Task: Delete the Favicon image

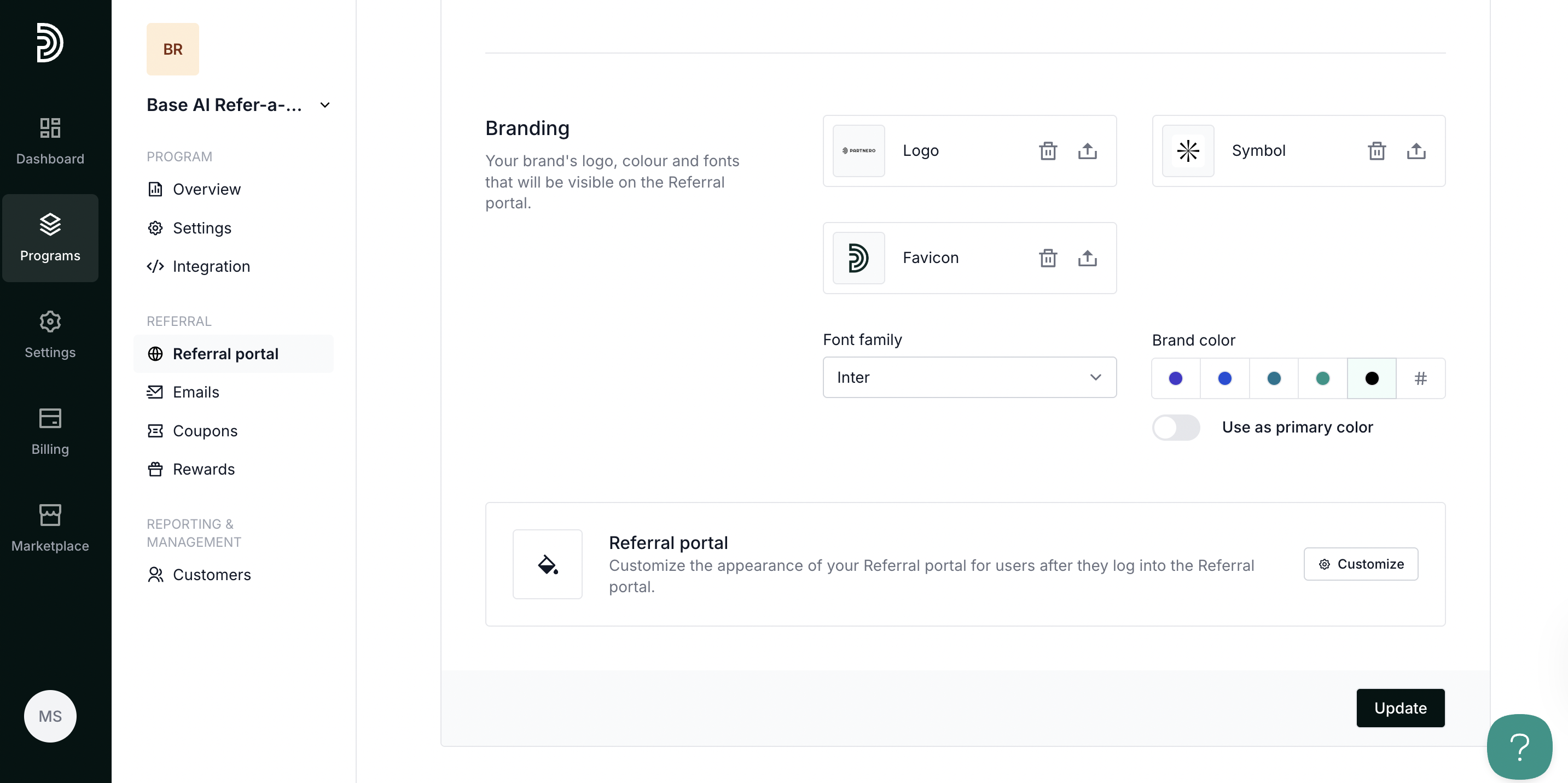Action: click(x=1048, y=258)
